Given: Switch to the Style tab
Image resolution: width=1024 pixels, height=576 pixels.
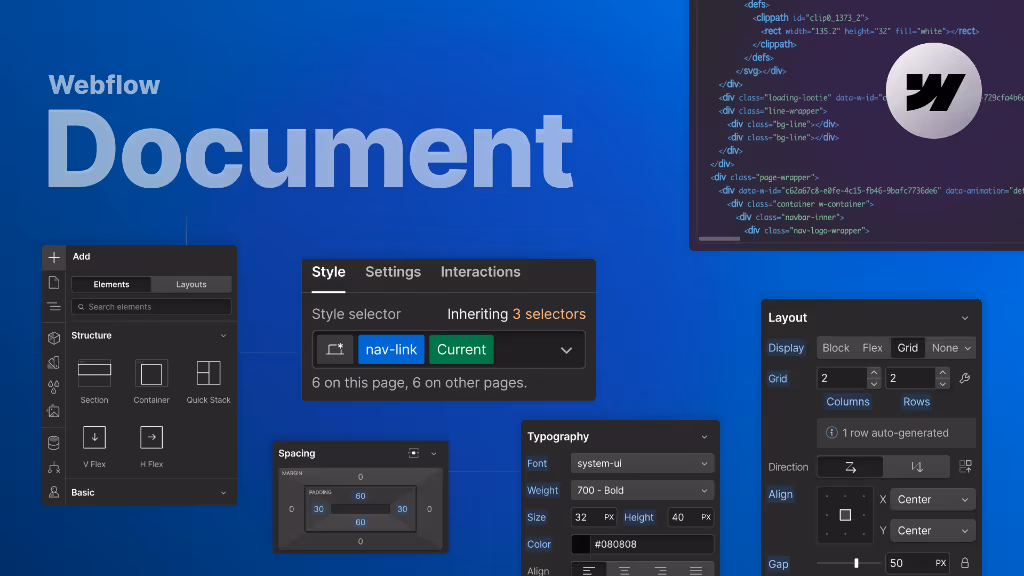Looking at the screenshot, I should [328, 272].
